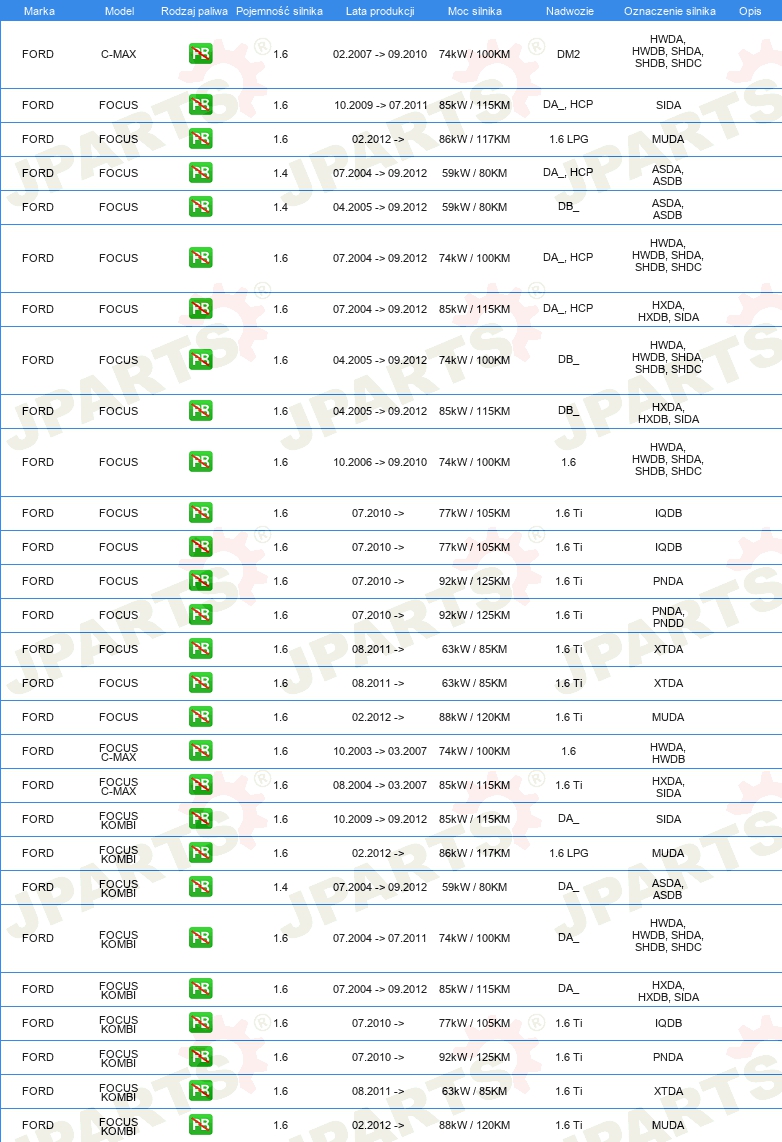Click the Rodzaj paliwa column header
Screen dimensions: 782x1142
194,11
